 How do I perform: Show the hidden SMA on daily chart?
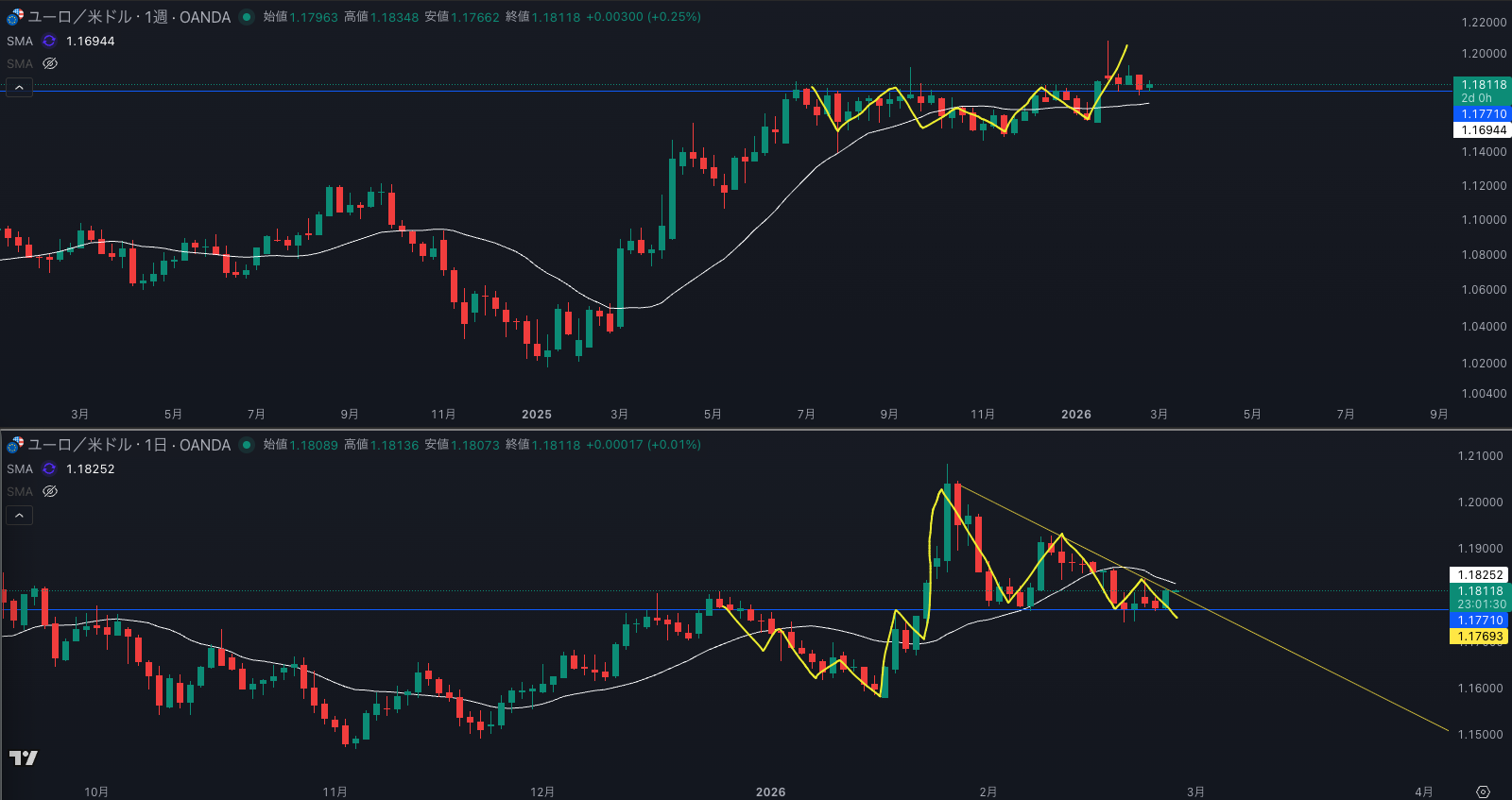click(50, 492)
